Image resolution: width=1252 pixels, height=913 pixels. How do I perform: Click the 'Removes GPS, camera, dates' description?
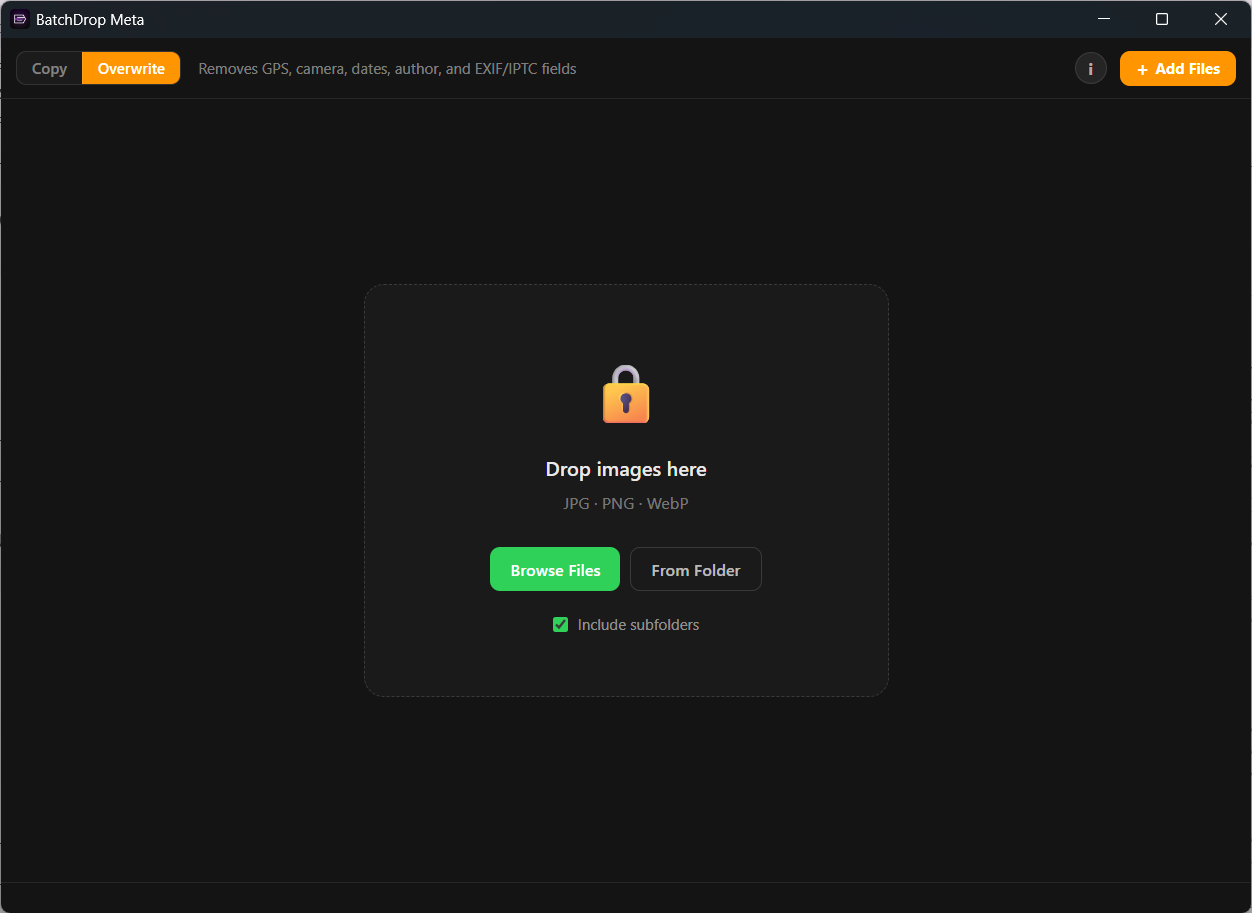pos(387,69)
